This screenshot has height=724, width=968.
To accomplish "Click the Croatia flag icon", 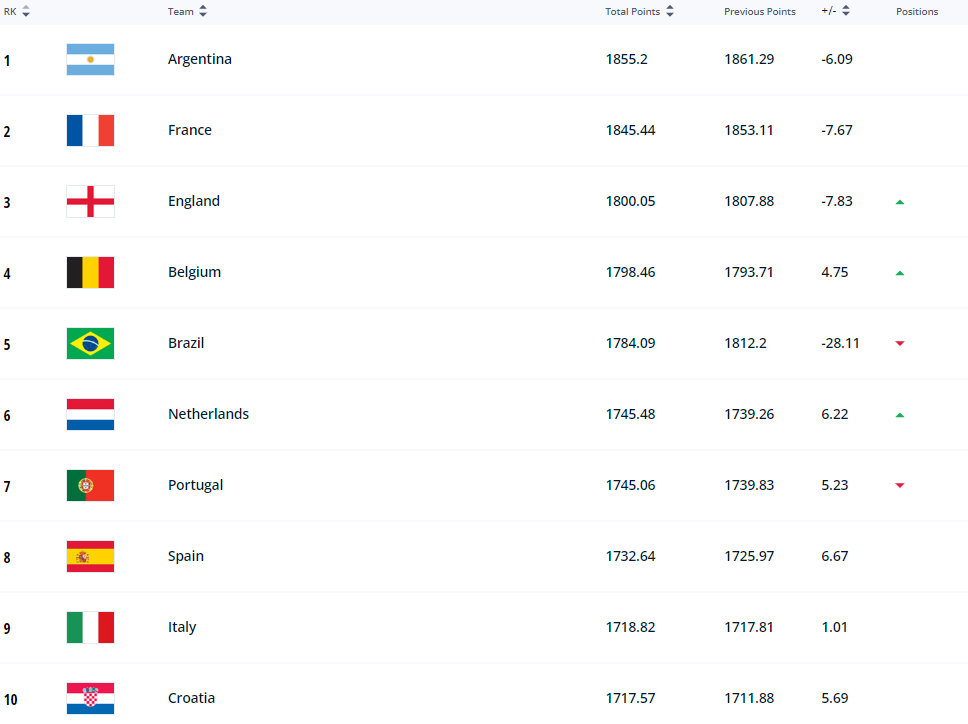I will (x=90, y=698).
